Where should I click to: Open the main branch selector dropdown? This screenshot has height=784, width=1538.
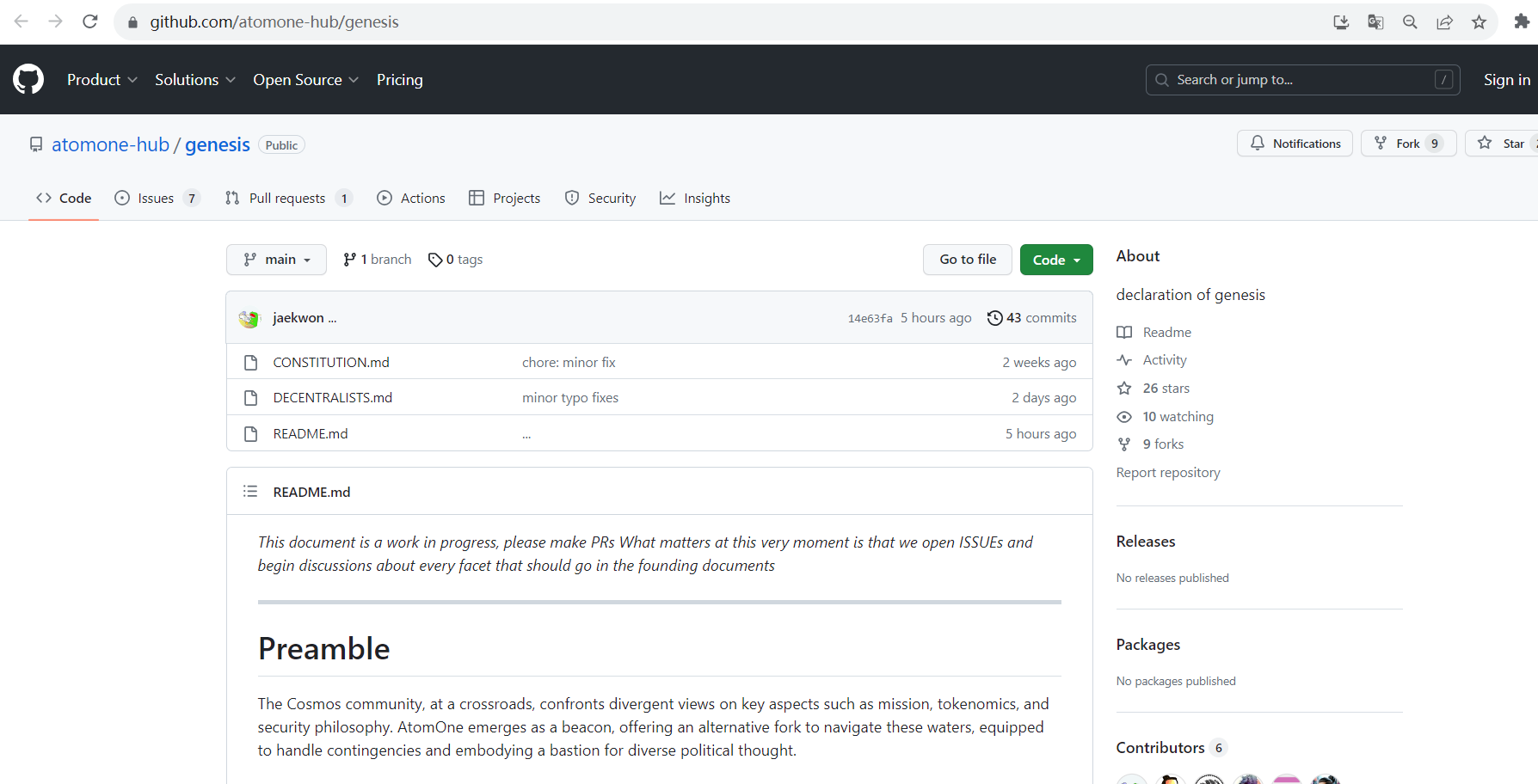pos(276,260)
